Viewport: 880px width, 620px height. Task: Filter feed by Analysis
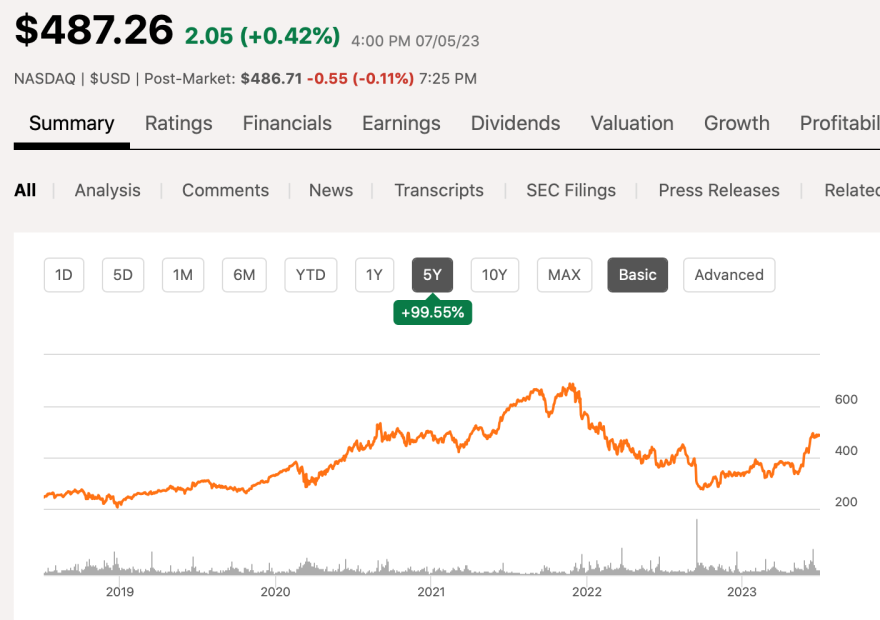108,190
